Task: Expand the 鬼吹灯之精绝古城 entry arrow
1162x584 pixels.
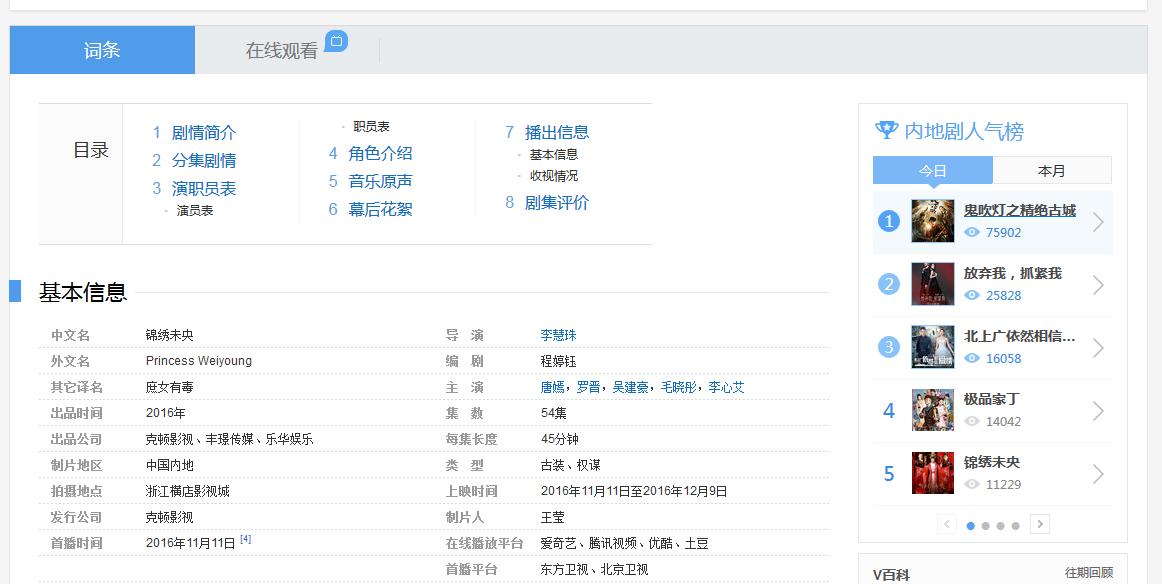Action: click(1099, 219)
